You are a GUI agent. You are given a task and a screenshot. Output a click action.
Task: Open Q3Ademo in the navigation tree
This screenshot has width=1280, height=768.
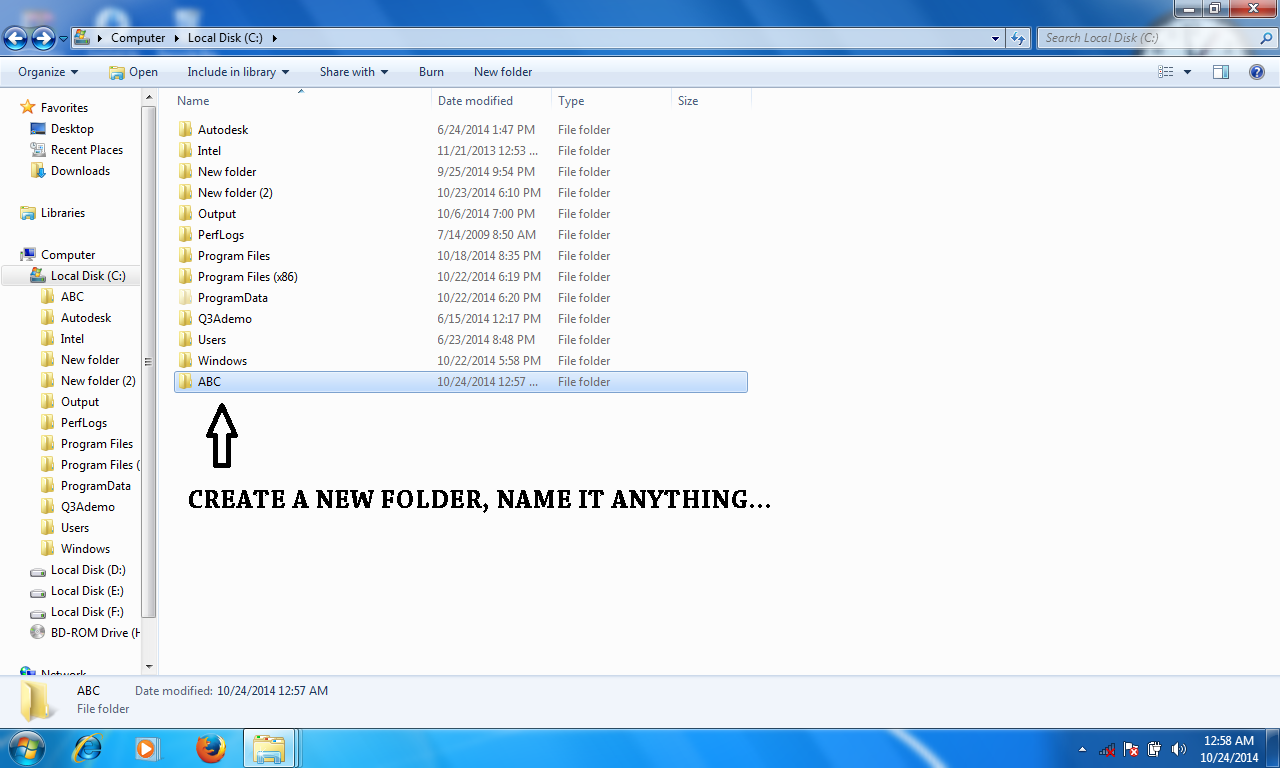(x=88, y=507)
